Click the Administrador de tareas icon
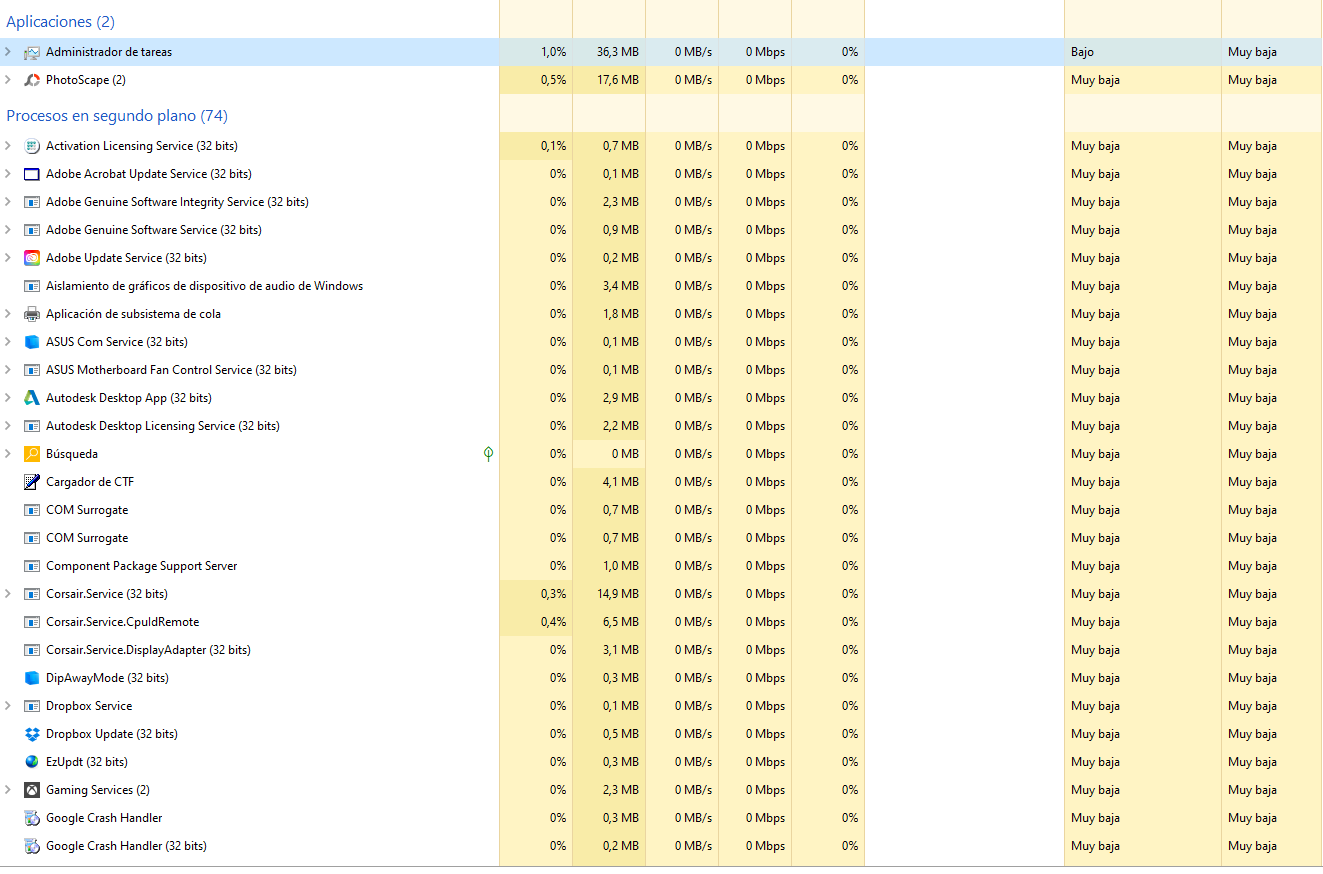Image resolution: width=1323 pixels, height=874 pixels. tap(32, 52)
